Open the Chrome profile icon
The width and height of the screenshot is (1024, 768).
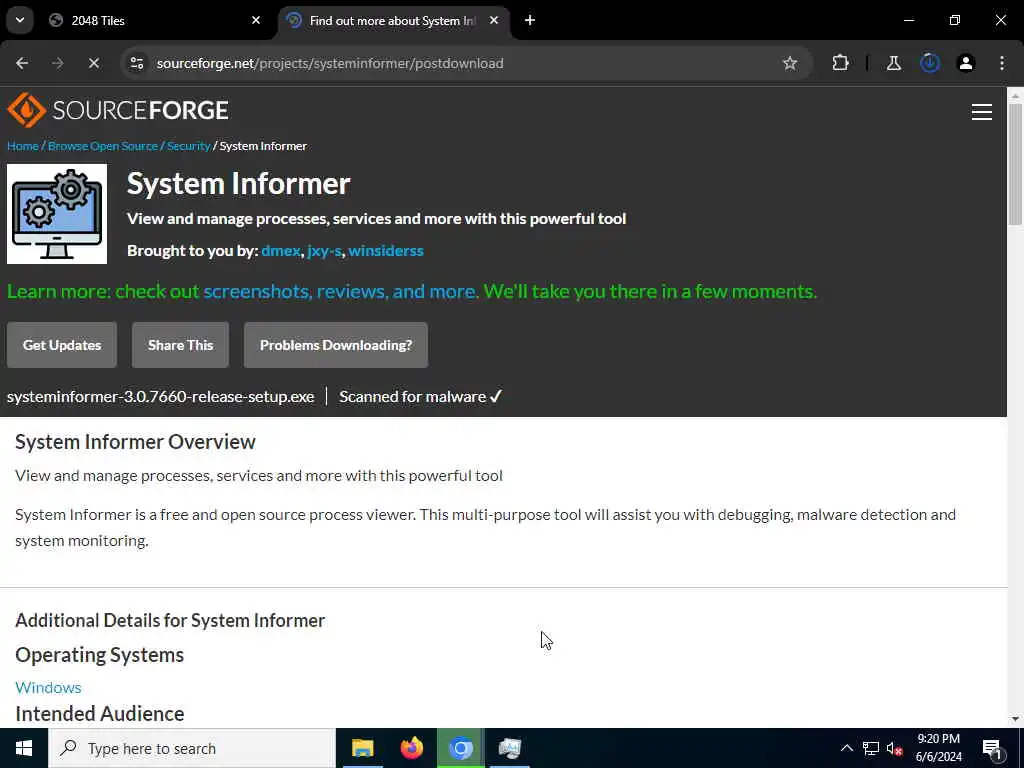966,63
